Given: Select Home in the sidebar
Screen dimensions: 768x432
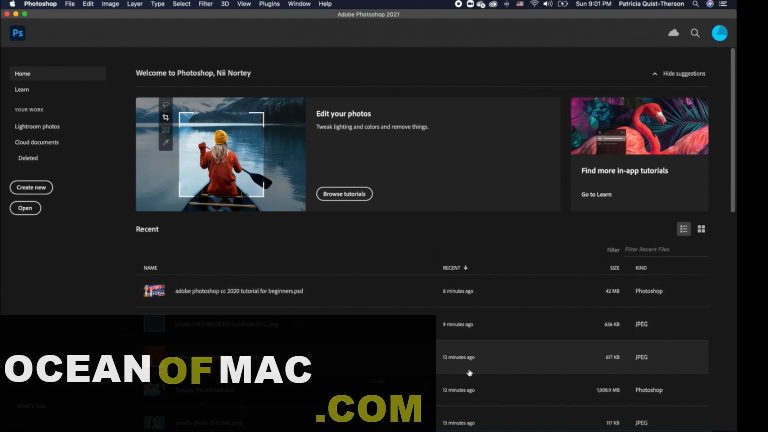Looking at the screenshot, I should (58, 73).
